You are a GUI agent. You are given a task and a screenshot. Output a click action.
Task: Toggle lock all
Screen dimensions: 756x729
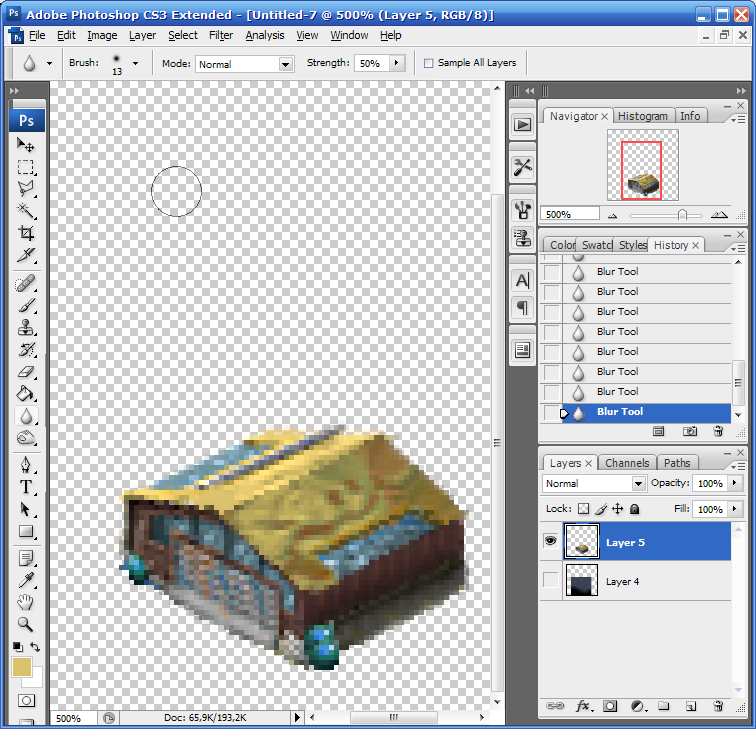pyautogui.click(x=634, y=509)
